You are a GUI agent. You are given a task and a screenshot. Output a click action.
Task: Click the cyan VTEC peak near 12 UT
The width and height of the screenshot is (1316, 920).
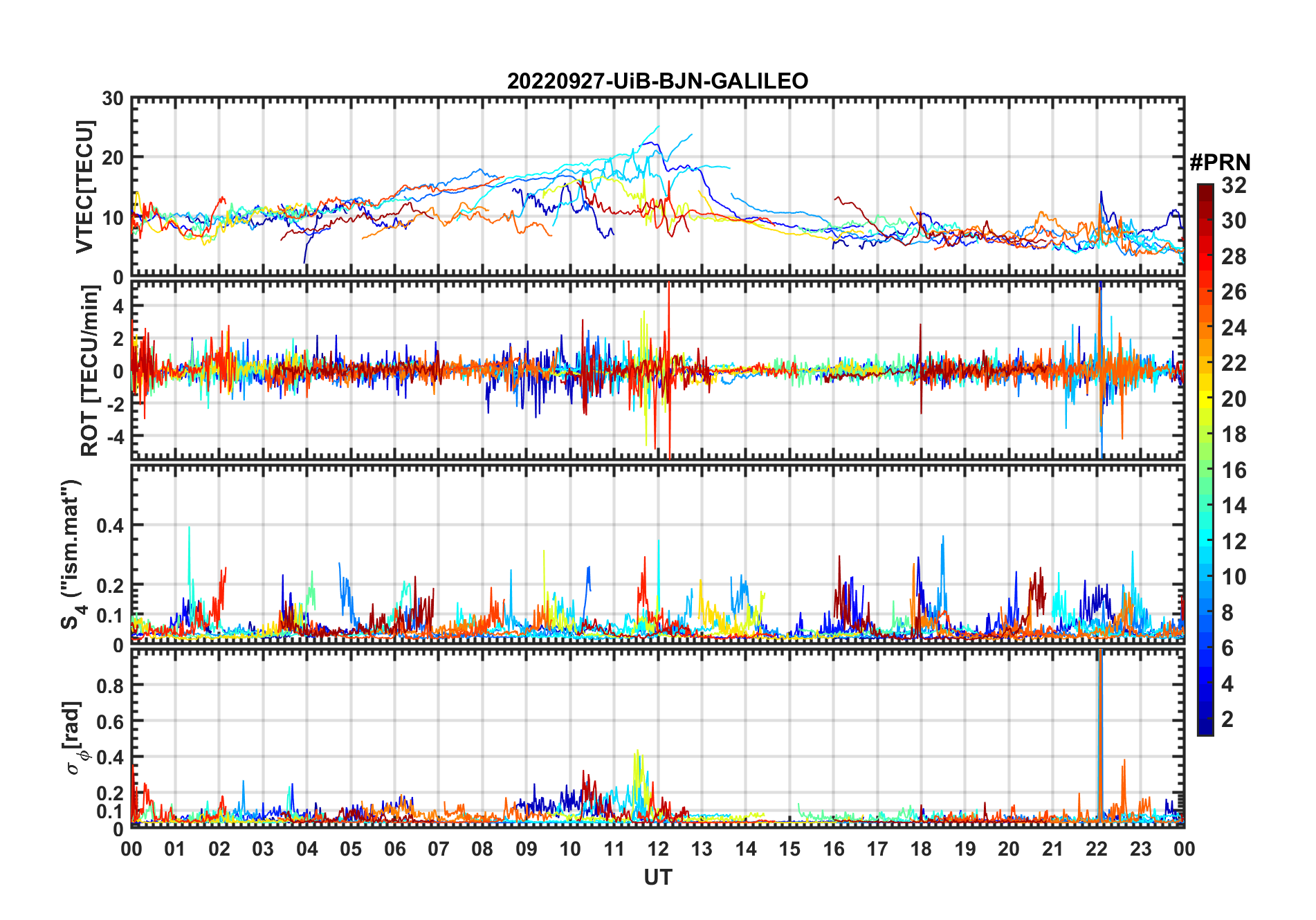coord(657,127)
